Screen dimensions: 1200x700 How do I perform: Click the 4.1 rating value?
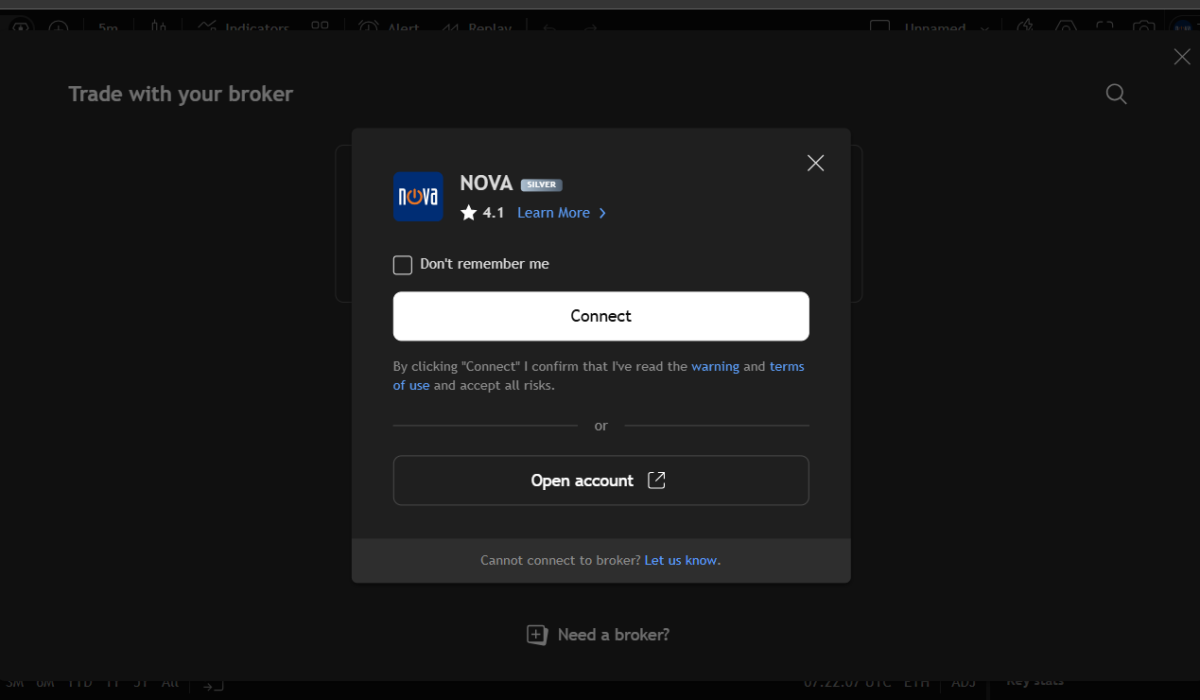(493, 213)
